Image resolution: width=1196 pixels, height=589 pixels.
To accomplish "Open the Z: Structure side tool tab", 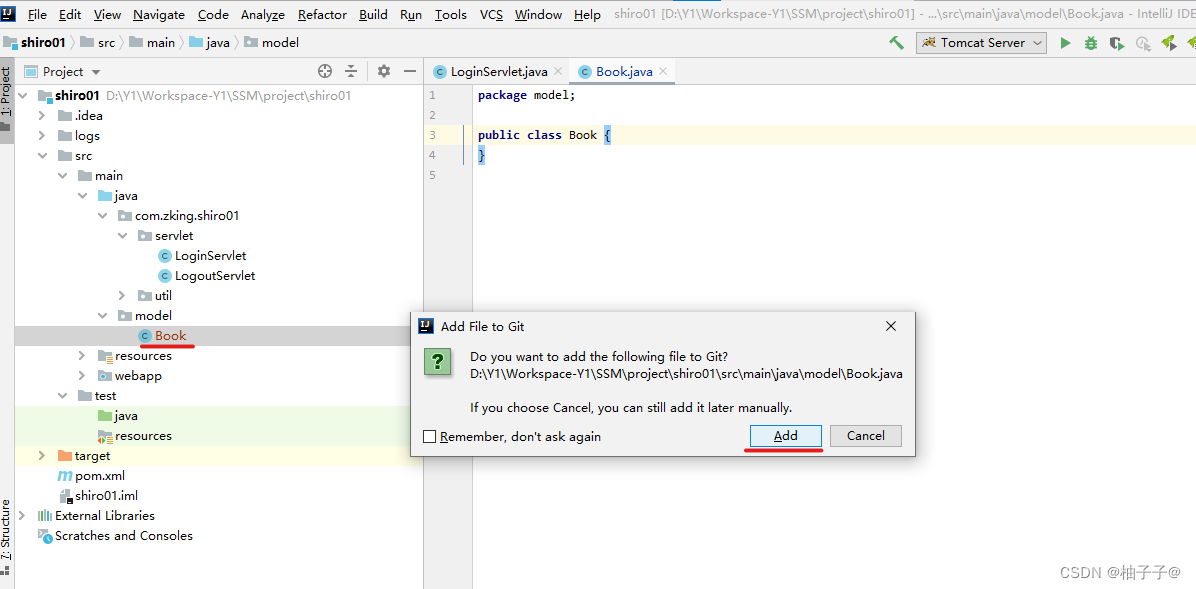I will [x=6, y=539].
